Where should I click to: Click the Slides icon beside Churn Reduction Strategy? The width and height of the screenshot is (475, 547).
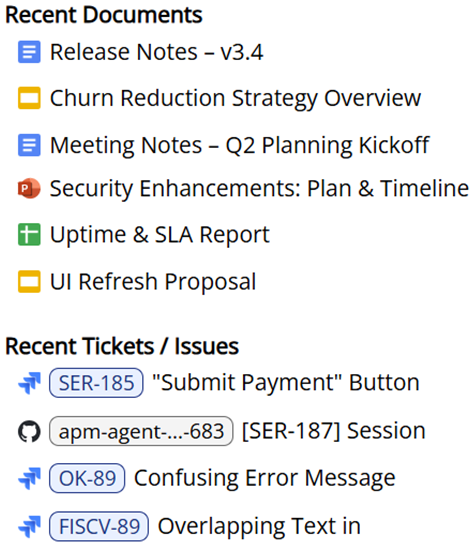pos(29,98)
